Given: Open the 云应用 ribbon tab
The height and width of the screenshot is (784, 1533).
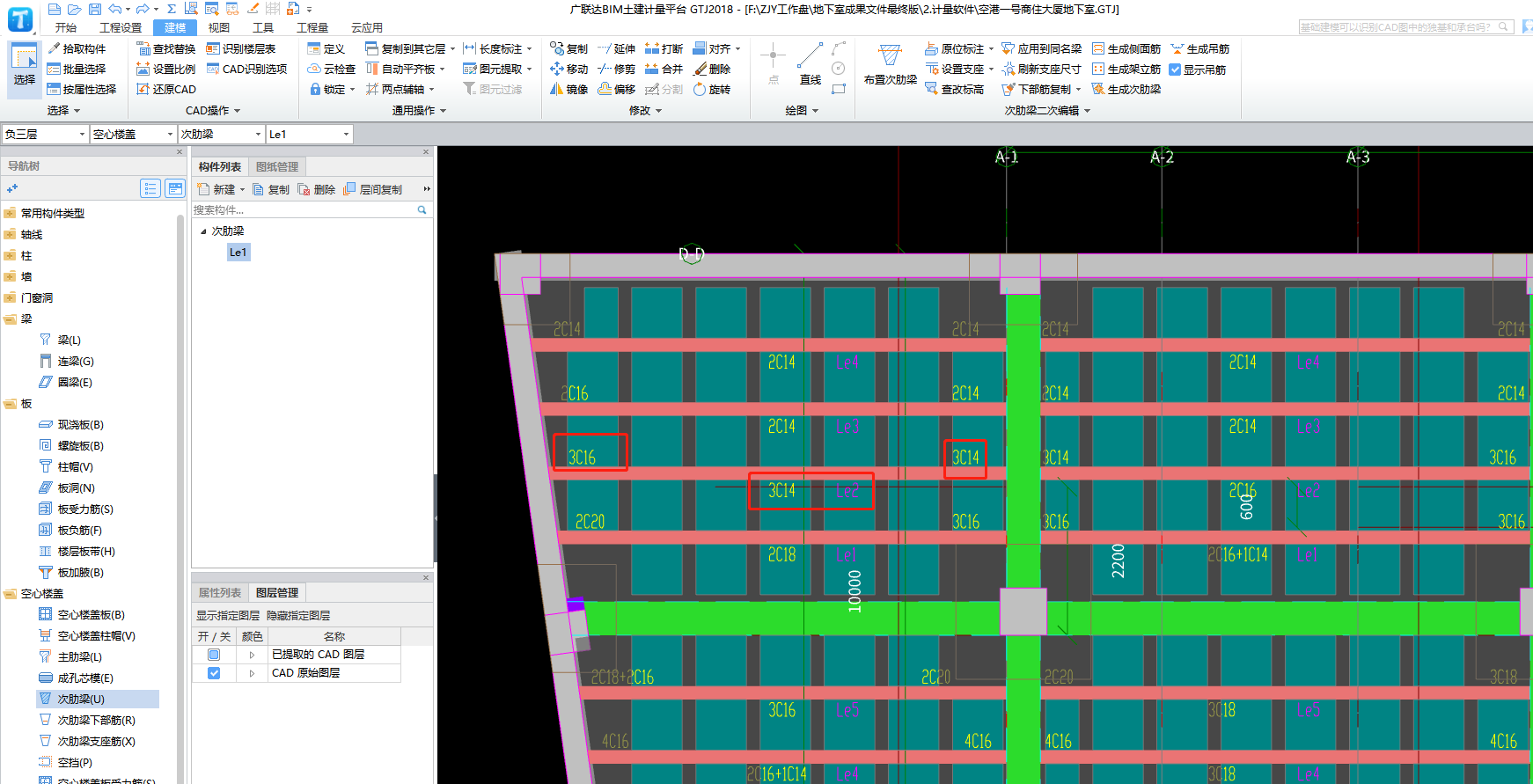Looking at the screenshot, I should click(x=367, y=27).
